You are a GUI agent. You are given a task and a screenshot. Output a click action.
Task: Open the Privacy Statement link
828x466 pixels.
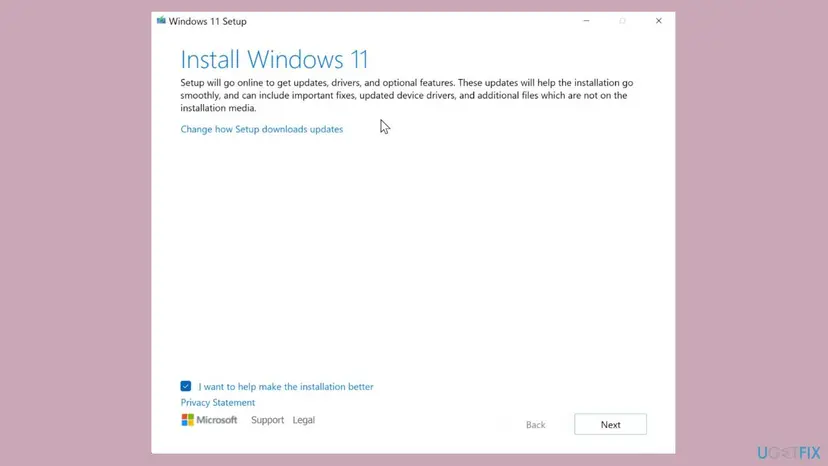click(218, 403)
